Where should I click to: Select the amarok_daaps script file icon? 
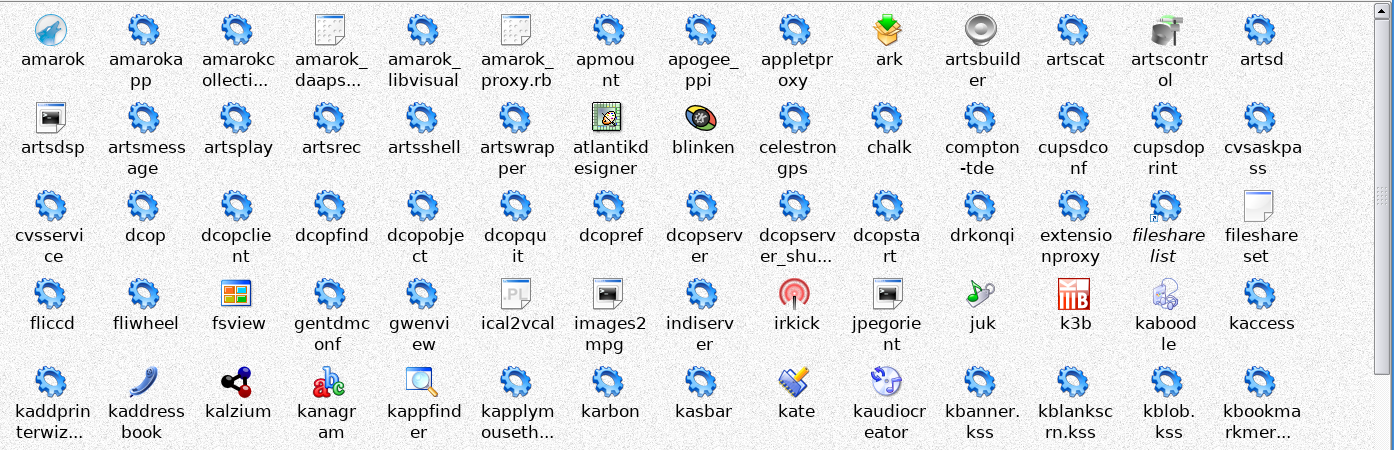tap(329, 30)
